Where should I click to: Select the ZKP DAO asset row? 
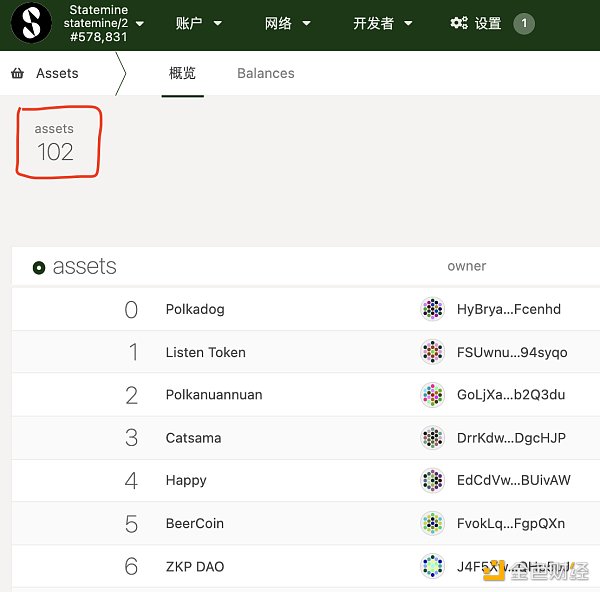point(195,566)
